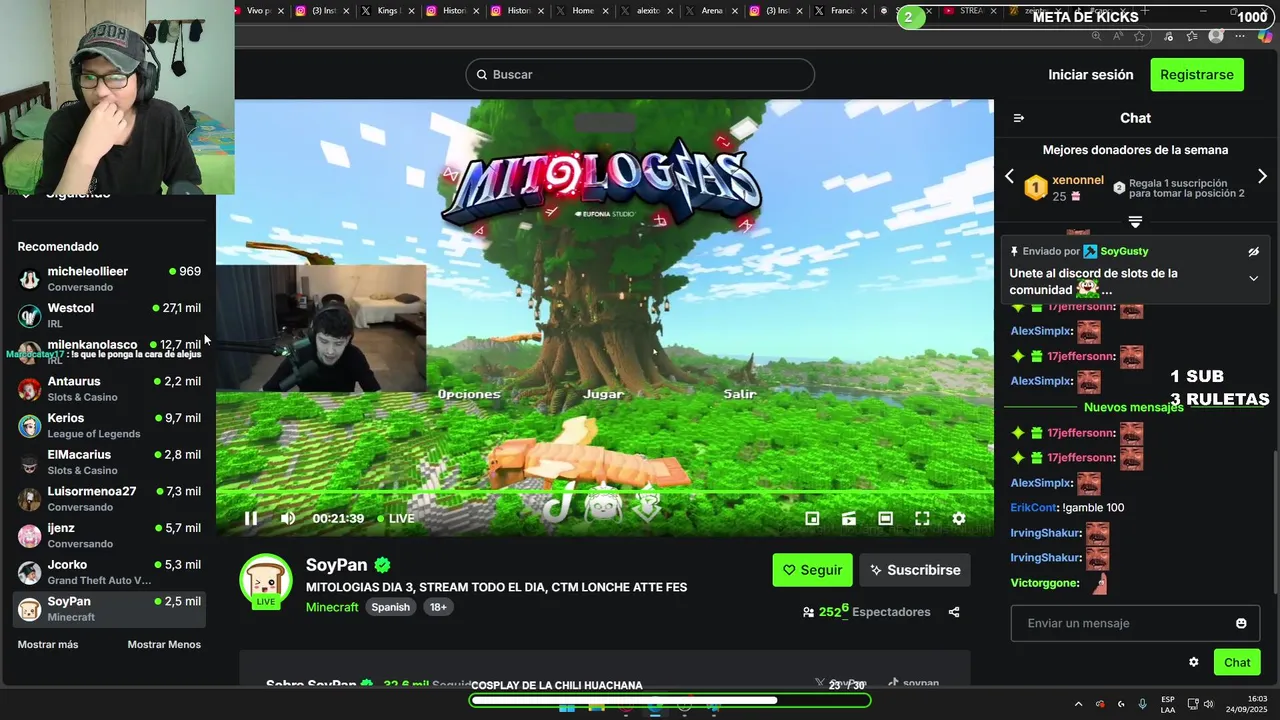Show next top donor with right arrow
Image resolution: width=1280 pixels, height=720 pixels.
click(1262, 176)
